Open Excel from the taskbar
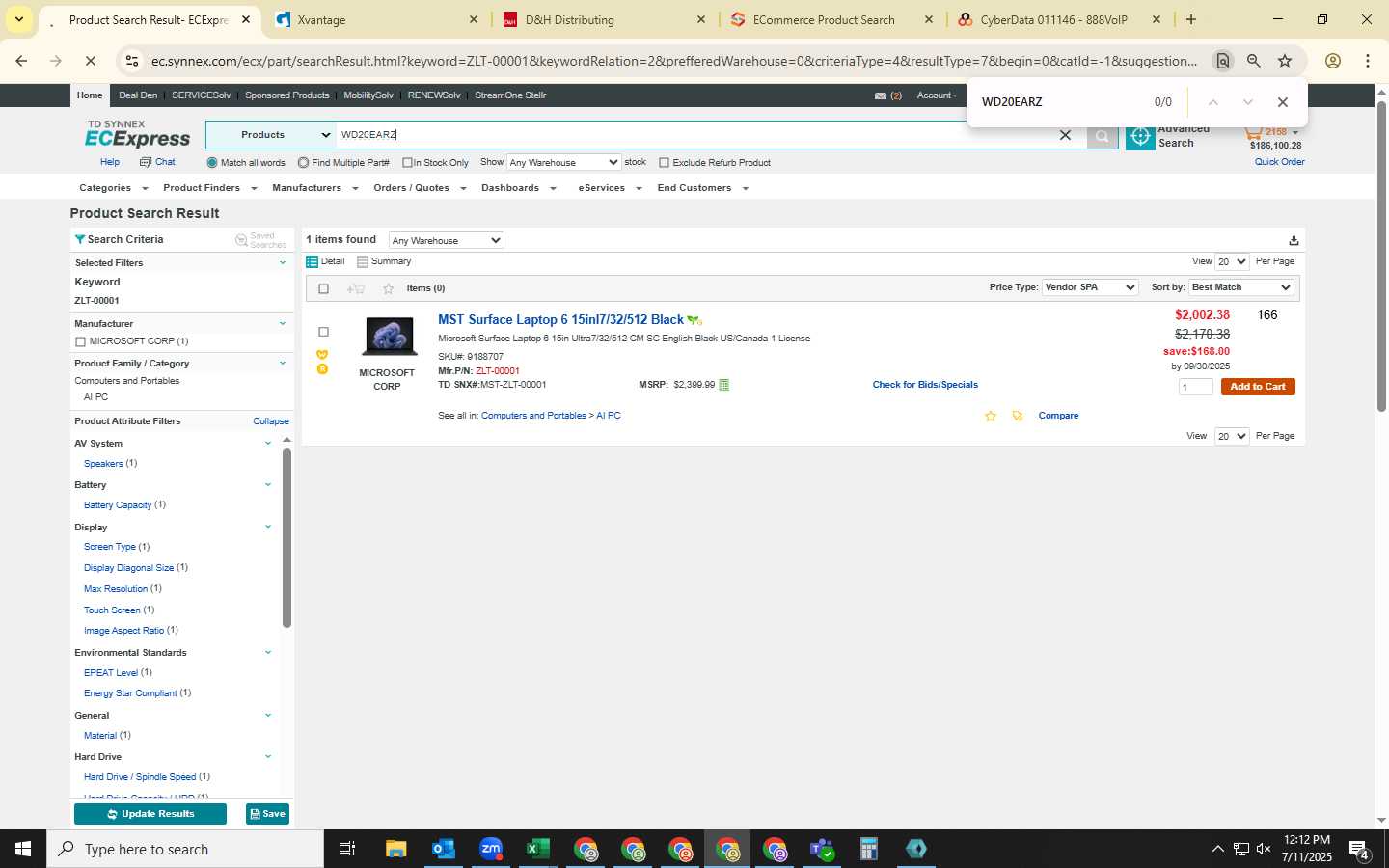The width and height of the screenshot is (1389, 868). 537,849
